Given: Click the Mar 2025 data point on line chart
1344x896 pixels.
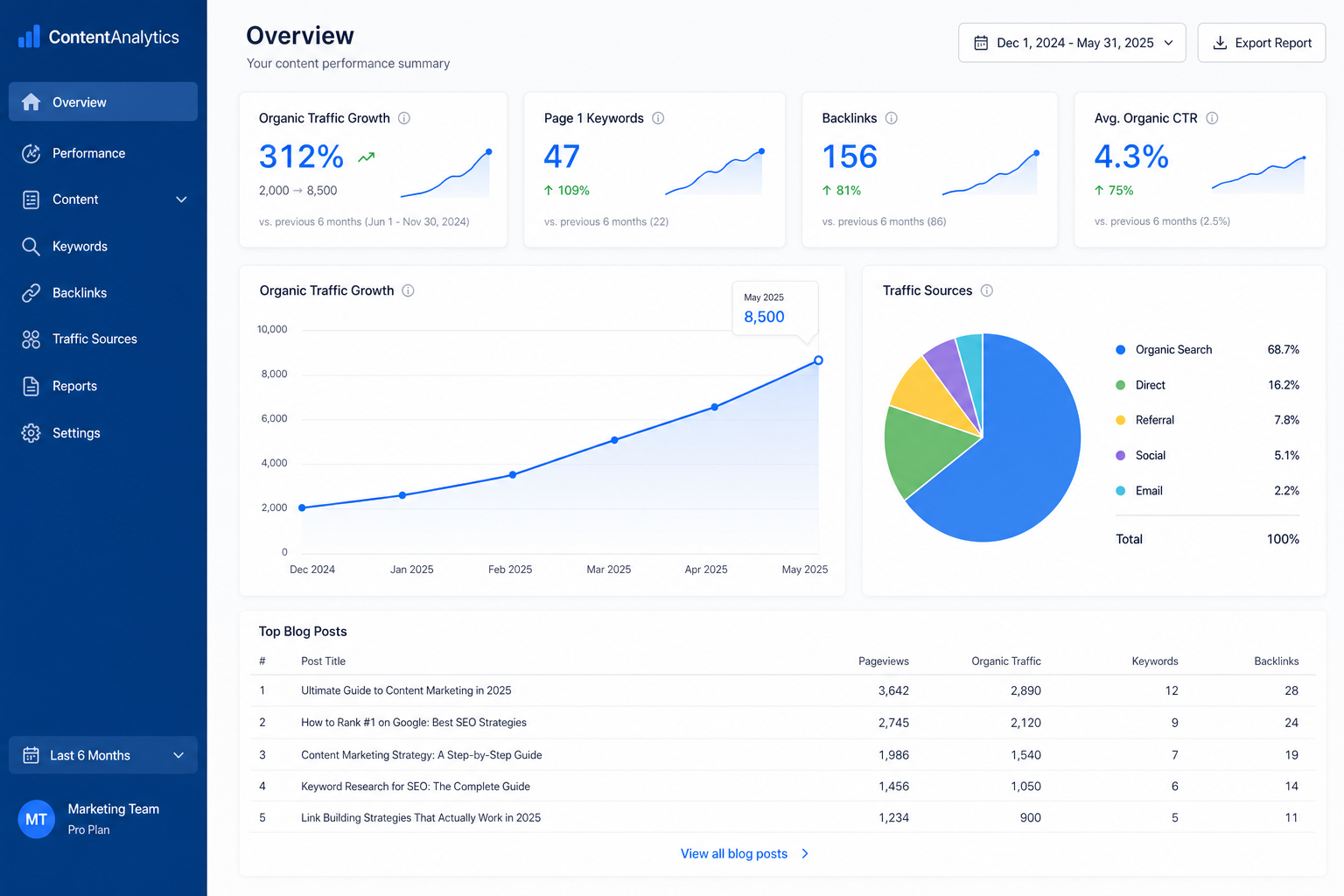Looking at the screenshot, I should coord(614,440).
